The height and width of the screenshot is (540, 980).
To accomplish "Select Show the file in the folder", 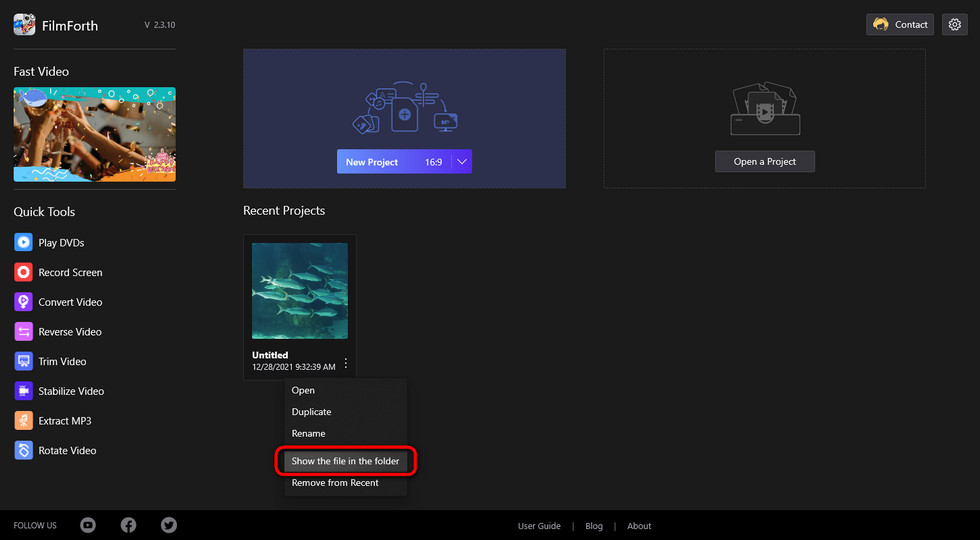I will pyautogui.click(x=345, y=461).
